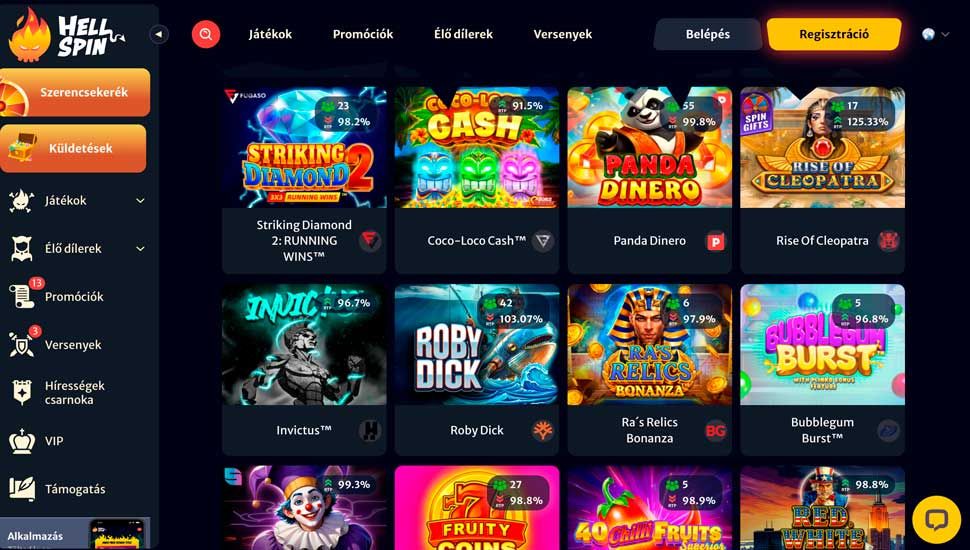Click the yellow Regisztráció button

click(x=834, y=34)
